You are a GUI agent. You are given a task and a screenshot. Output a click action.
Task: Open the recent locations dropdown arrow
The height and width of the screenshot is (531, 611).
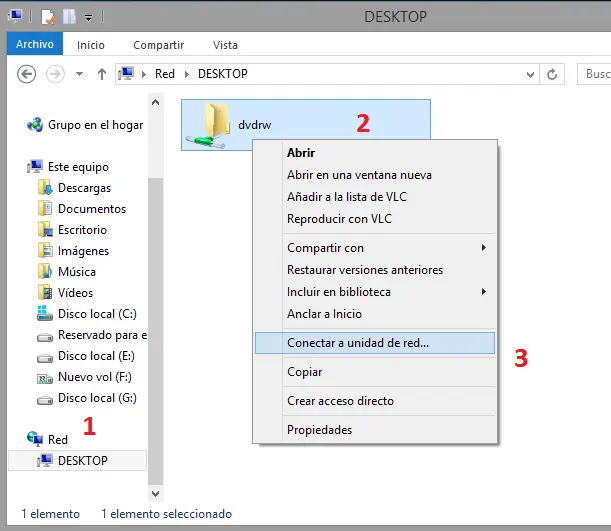(79, 74)
